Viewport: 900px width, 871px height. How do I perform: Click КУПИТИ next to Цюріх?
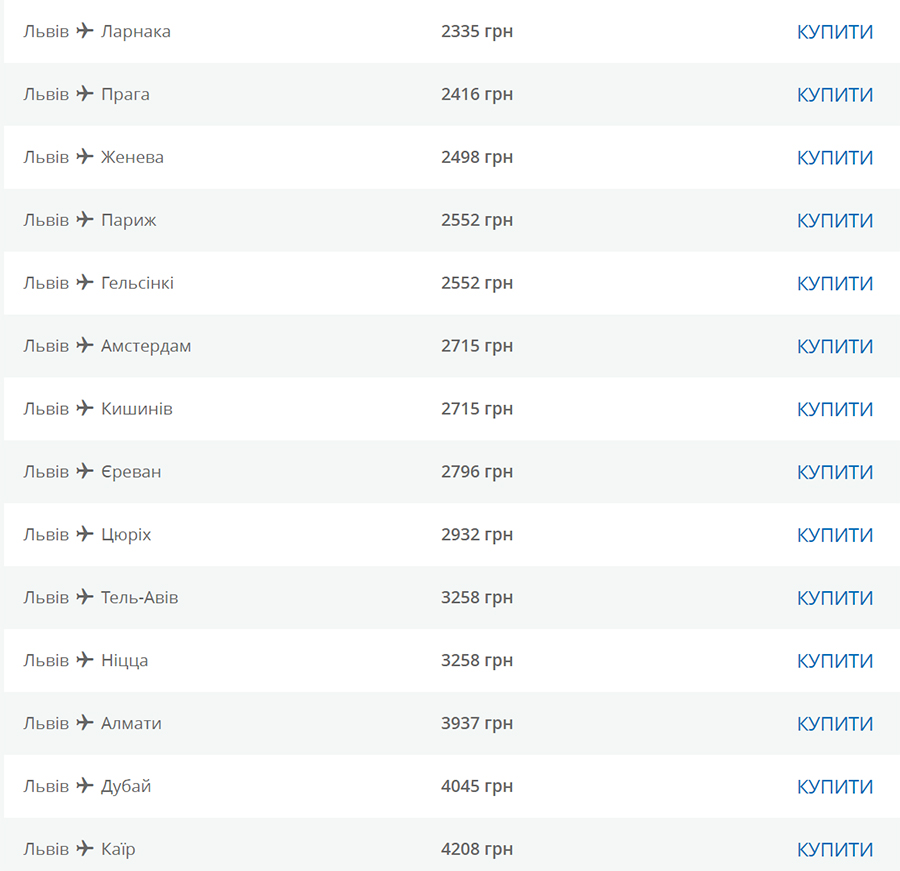(x=835, y=535)
